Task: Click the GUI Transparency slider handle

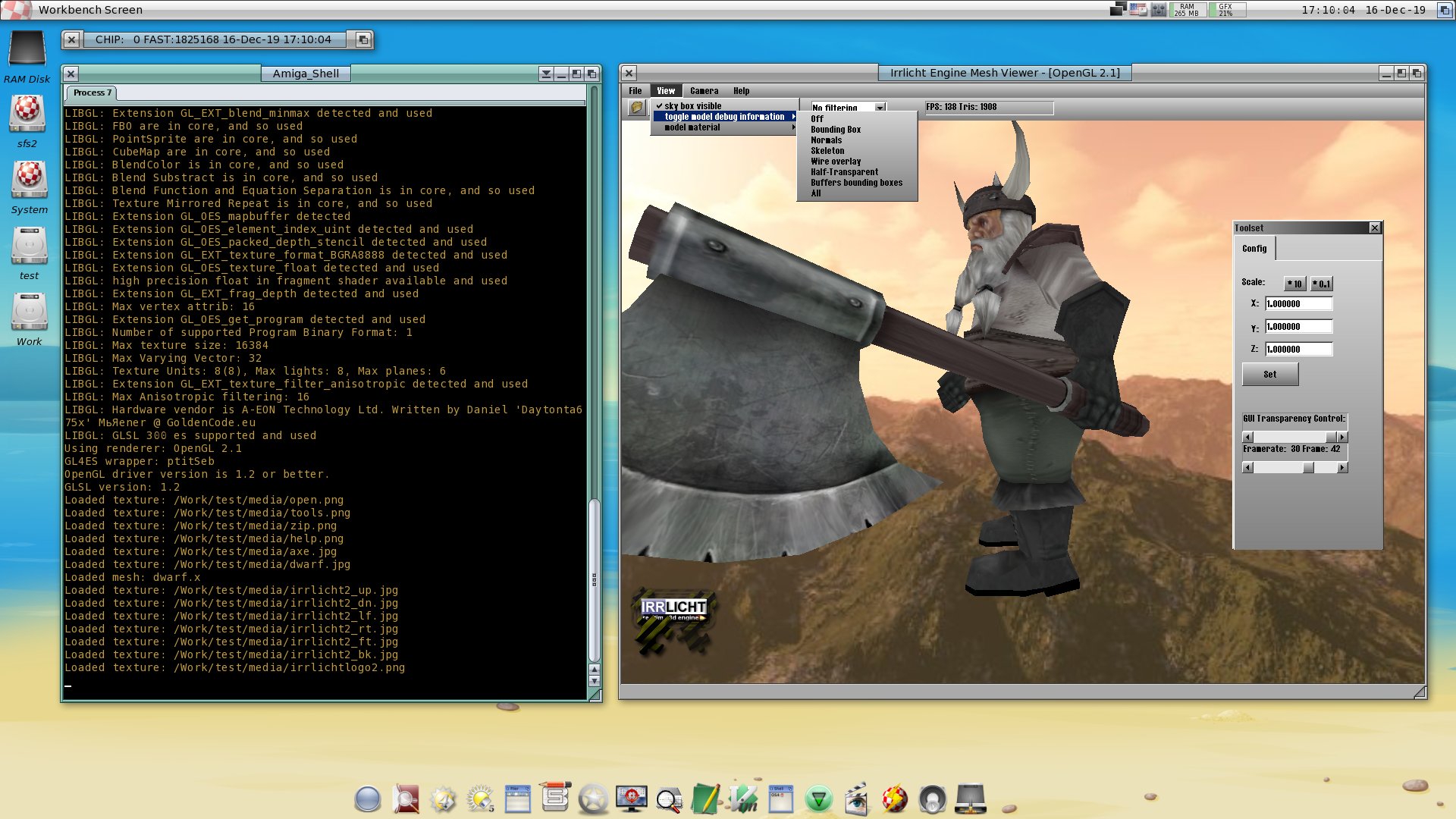Action: pyautogui.click(x=1330, y=438)
